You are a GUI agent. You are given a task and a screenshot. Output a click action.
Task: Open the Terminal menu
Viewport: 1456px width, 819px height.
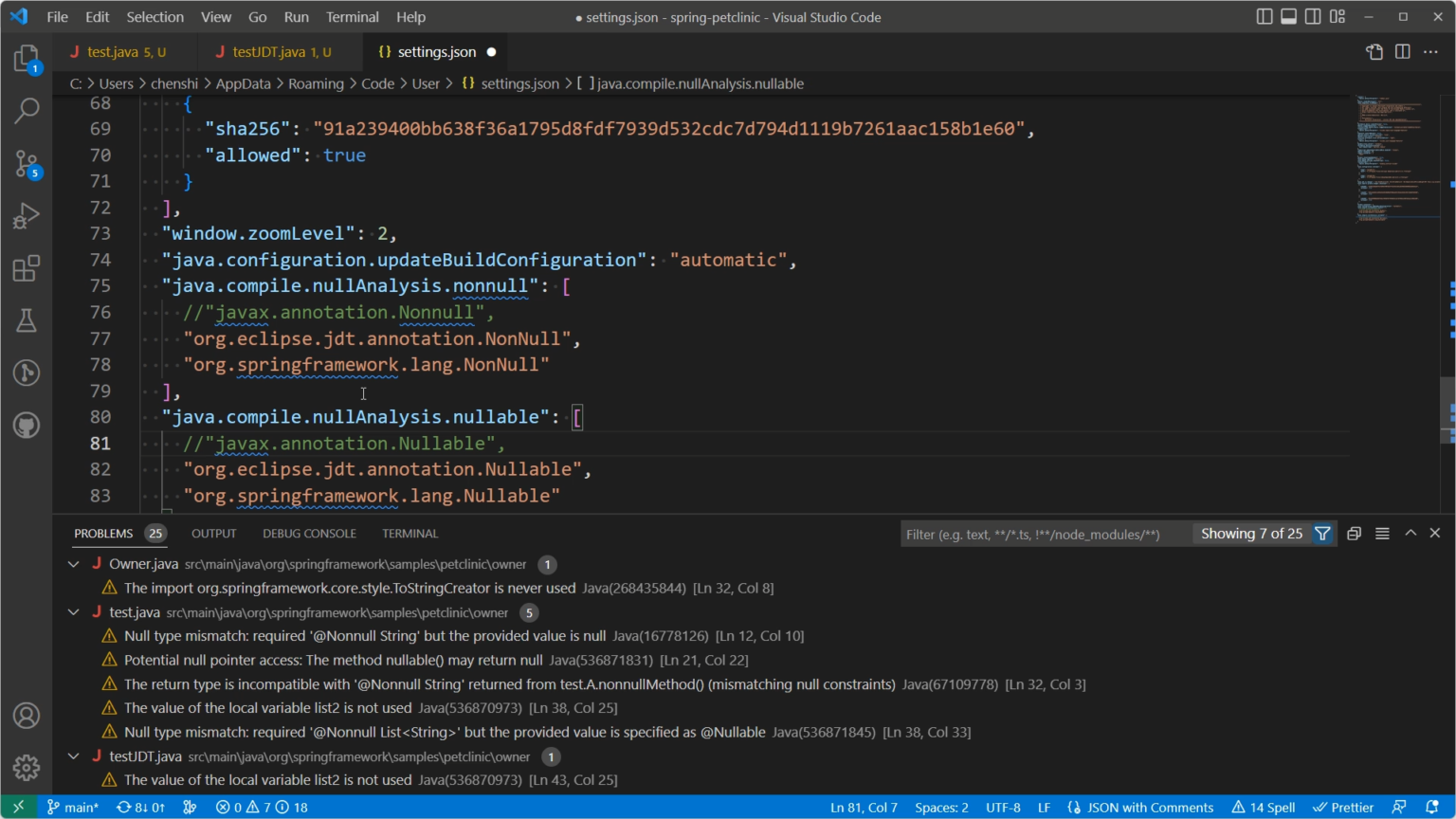coord(352,16)
